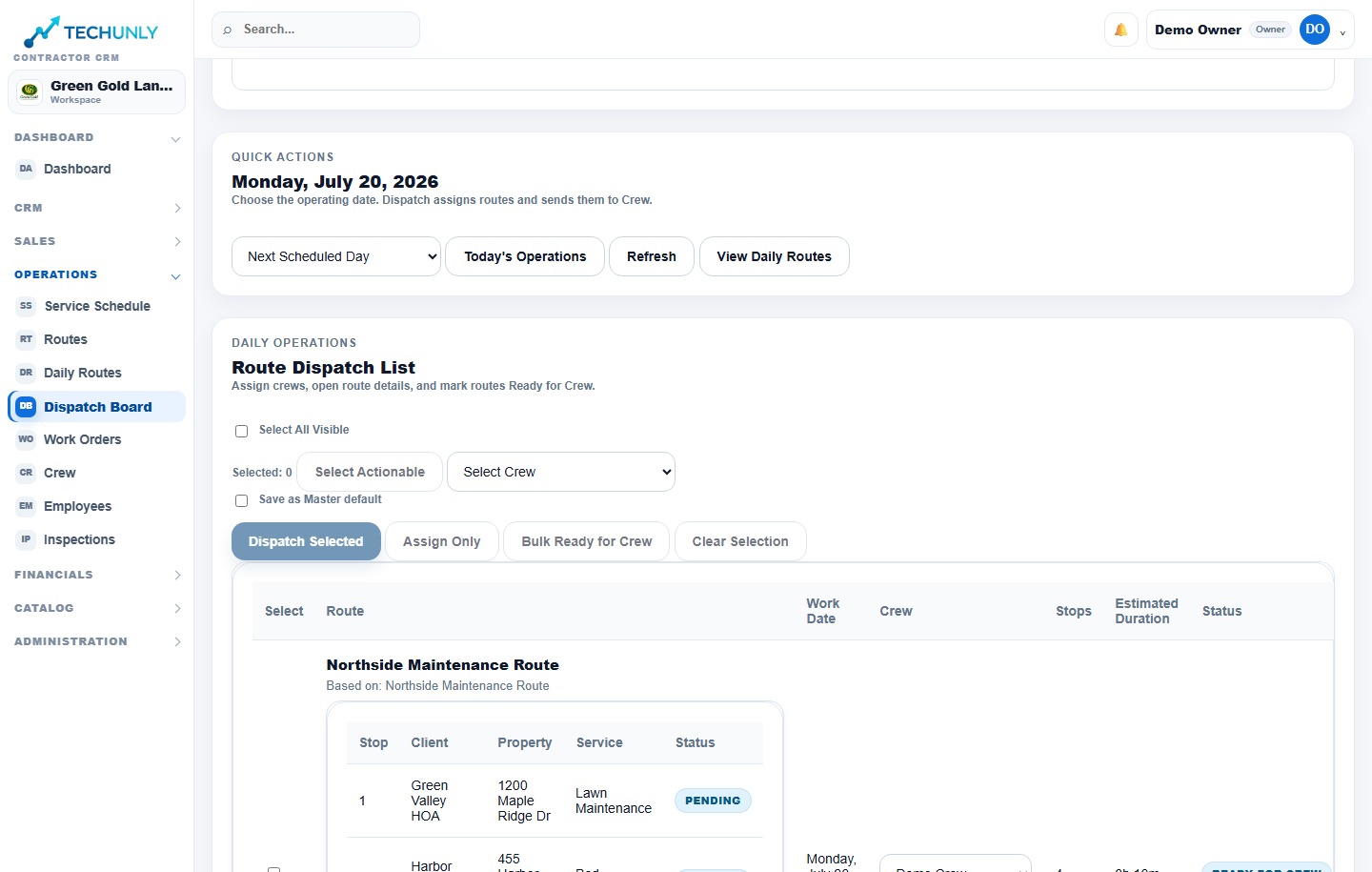Click the Estimated Duration column header
The height and width of the screenshot is (872, 1372).
click(1146, 611)
